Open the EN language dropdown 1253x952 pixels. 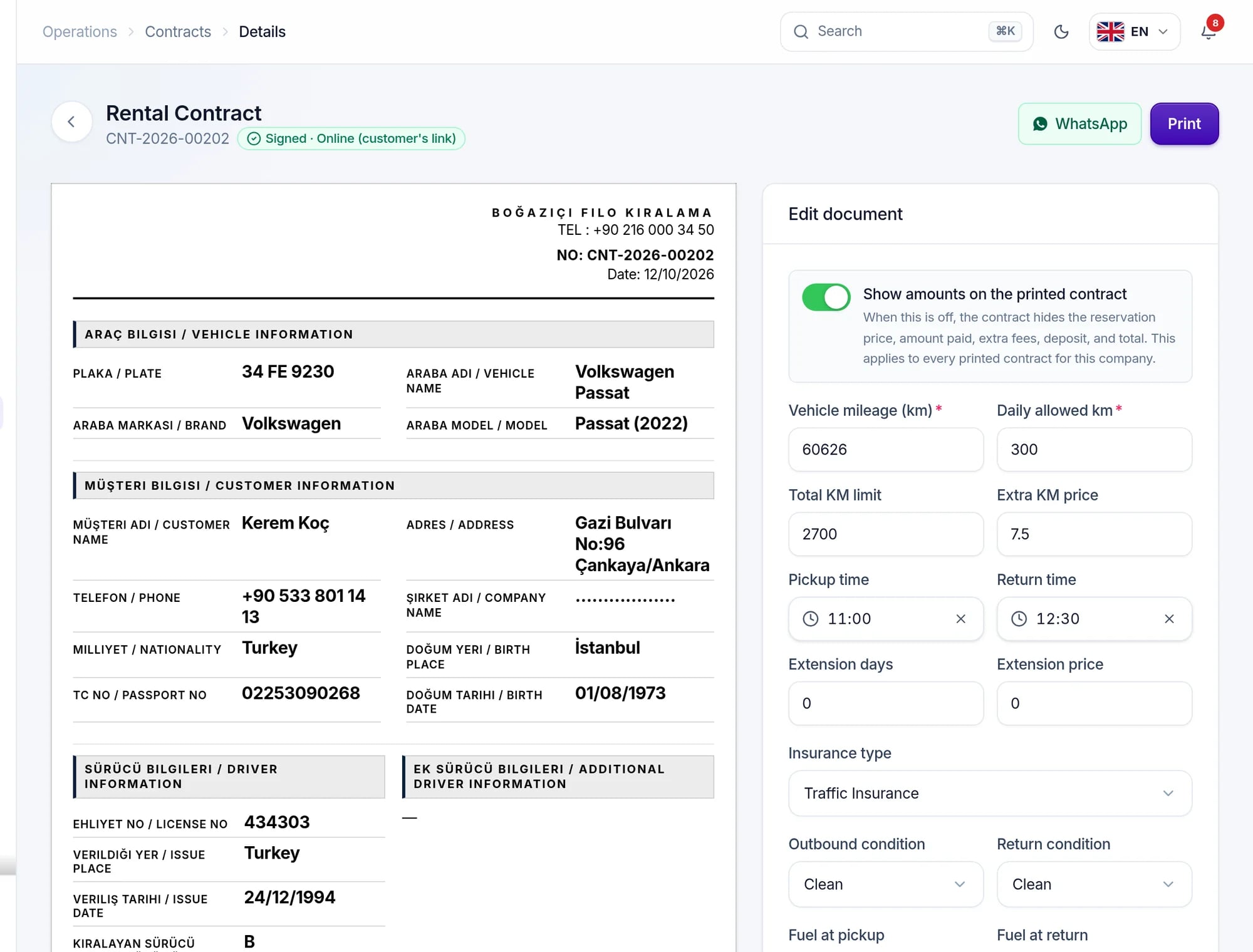pos(1134,32)
